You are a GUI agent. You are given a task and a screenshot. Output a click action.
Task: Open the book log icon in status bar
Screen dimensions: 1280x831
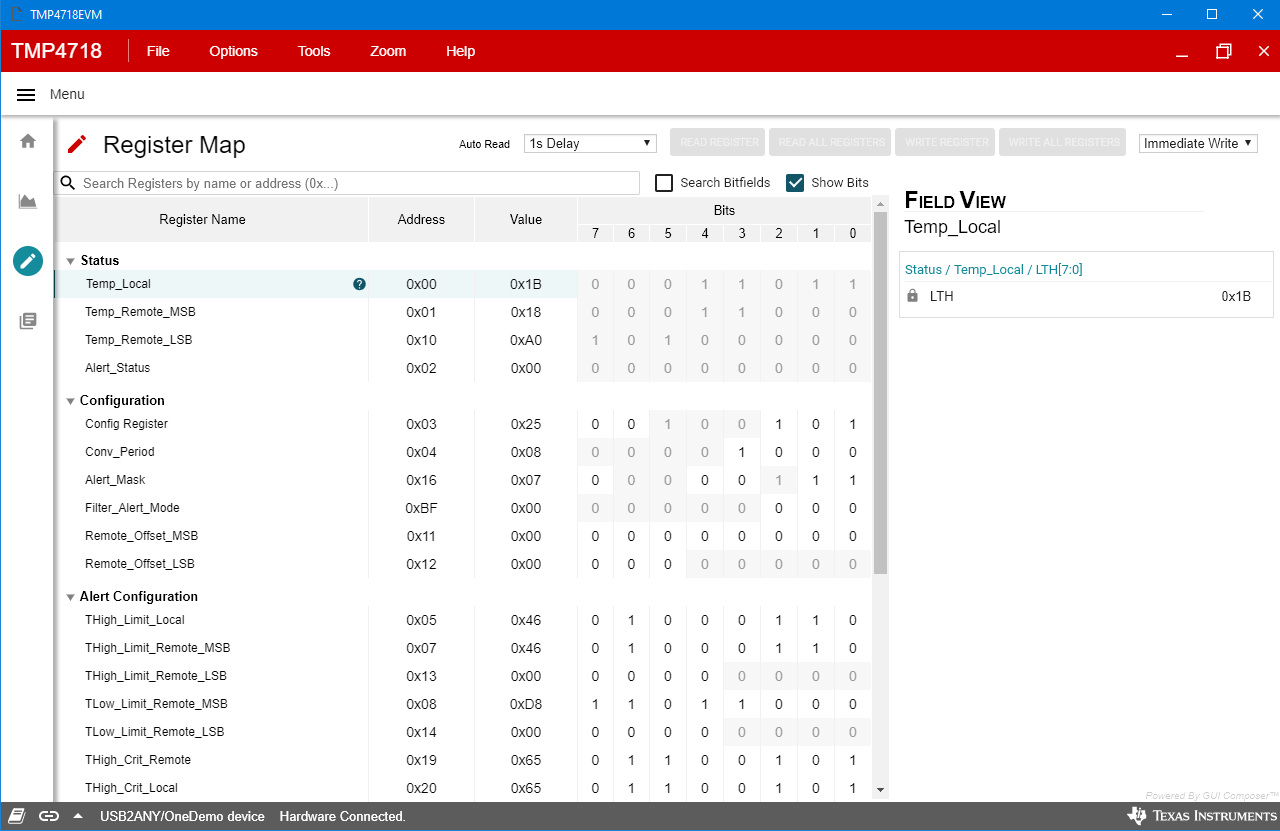pos(18,816)
